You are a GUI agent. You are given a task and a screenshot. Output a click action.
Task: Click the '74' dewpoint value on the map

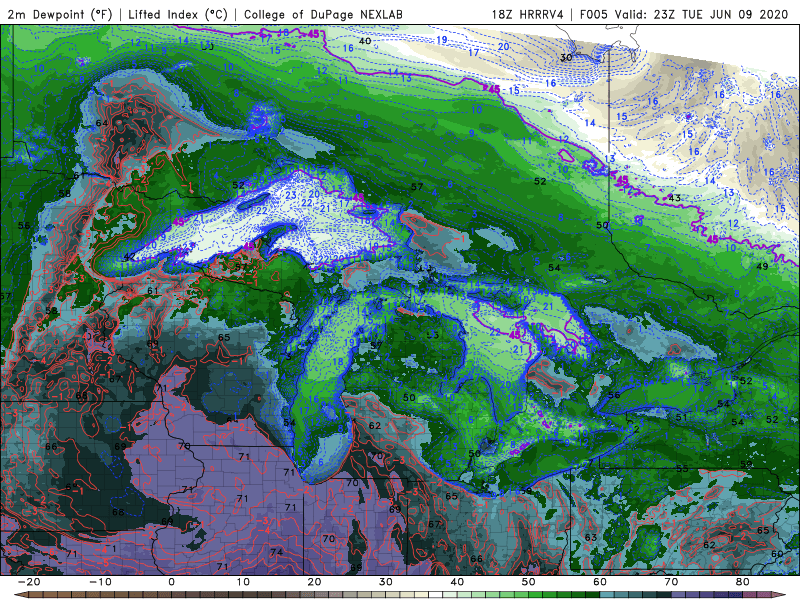277,552
